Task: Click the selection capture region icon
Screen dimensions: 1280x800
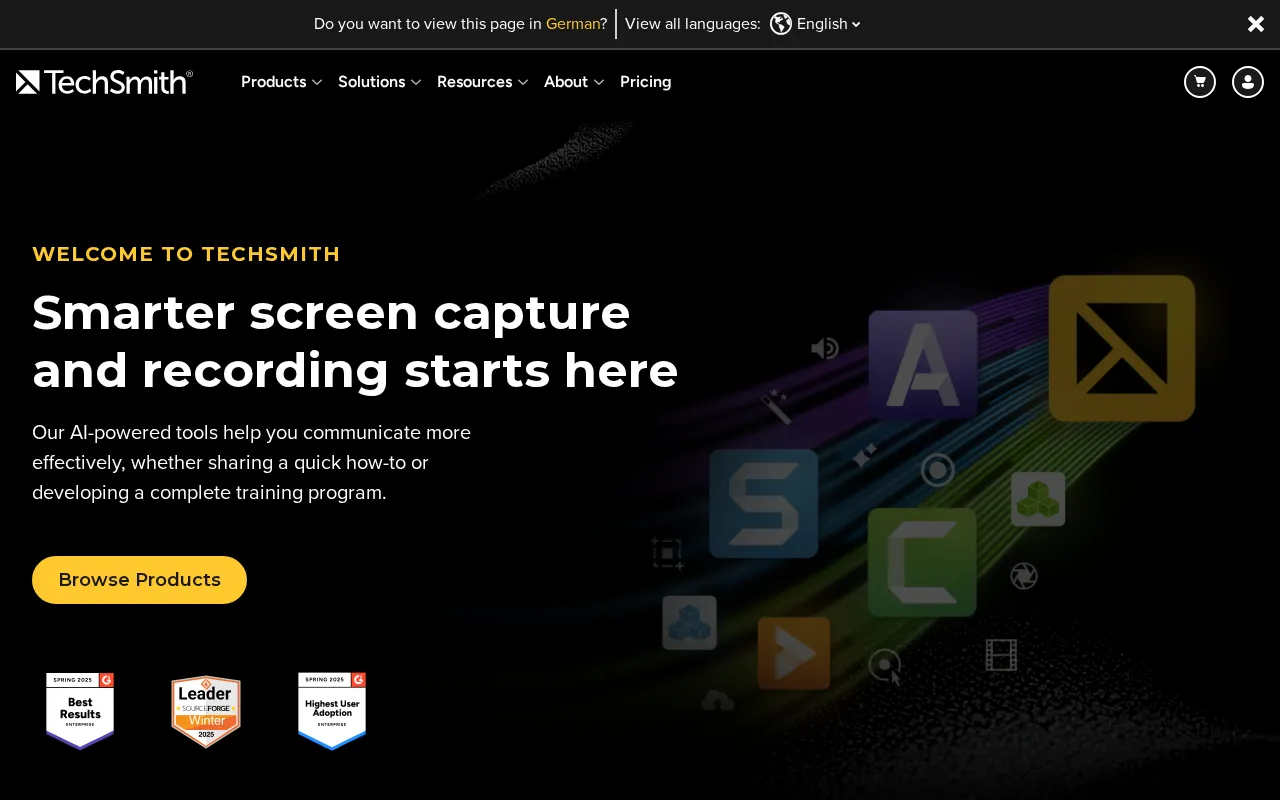Action: (667, 553)
